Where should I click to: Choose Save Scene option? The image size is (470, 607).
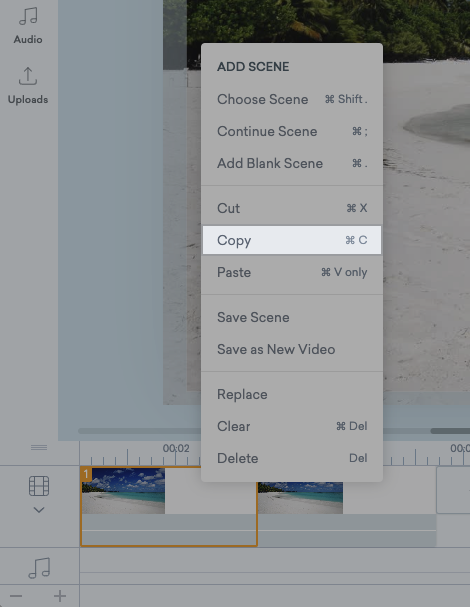292,317
